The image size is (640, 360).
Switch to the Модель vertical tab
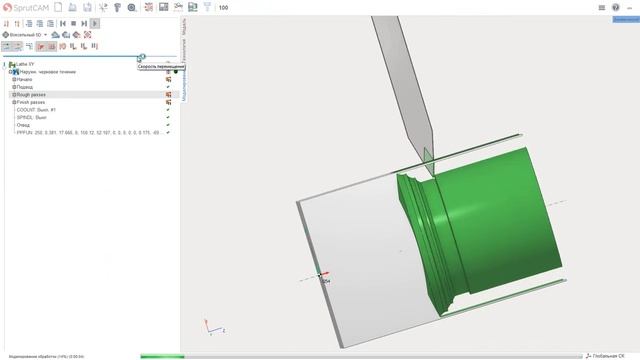tap(184, 27)
